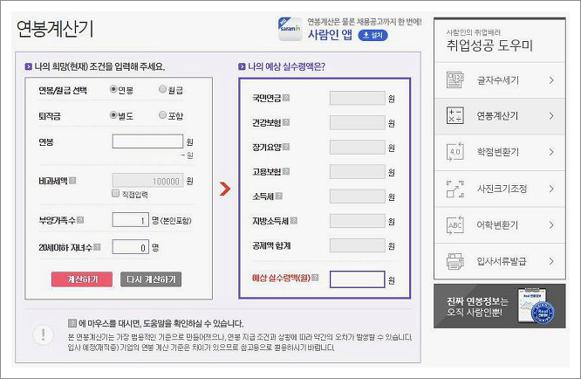The image size is (581, 379).
Task: Click the 국민연금 result field
Action: pyautogui.click(x=357, y=99)
